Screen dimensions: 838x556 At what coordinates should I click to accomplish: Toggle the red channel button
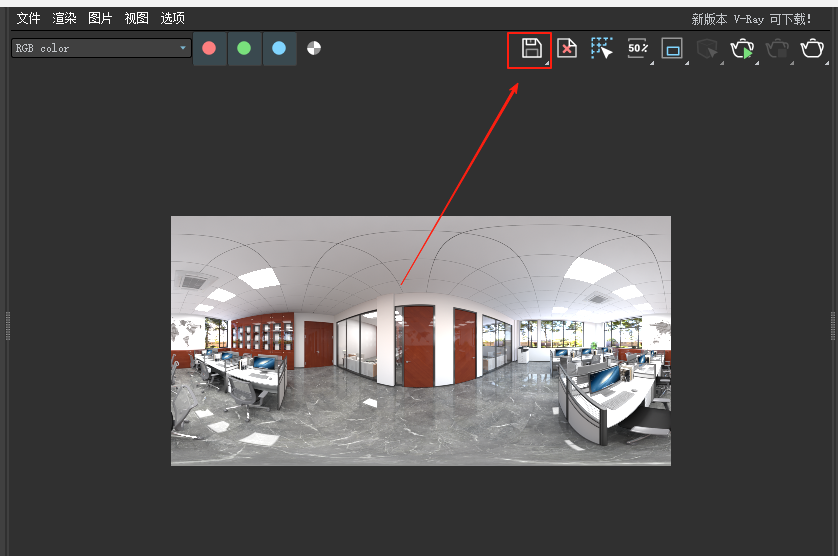[x=209, y=48]
